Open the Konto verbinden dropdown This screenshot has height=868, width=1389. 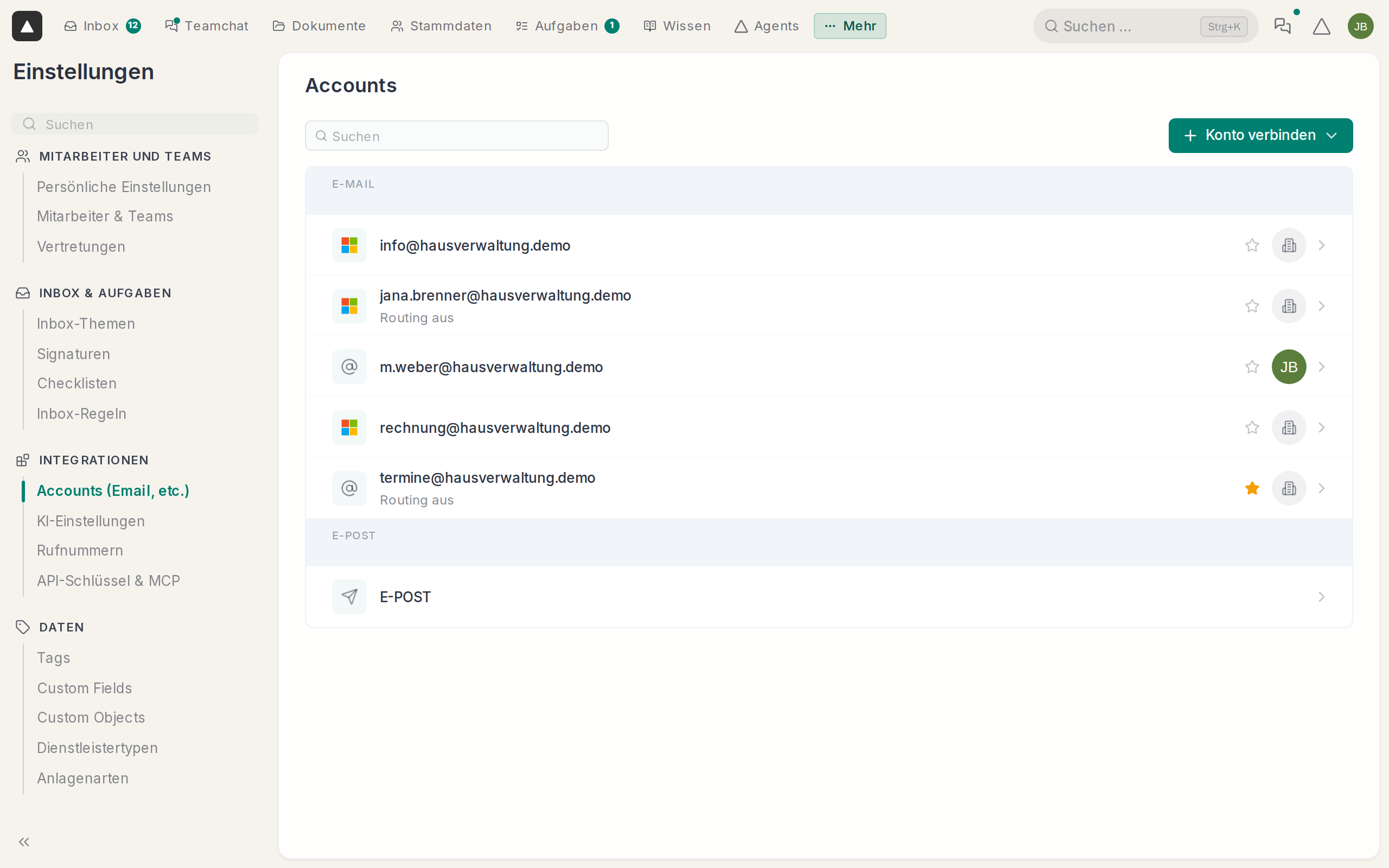pos(1260,136)
